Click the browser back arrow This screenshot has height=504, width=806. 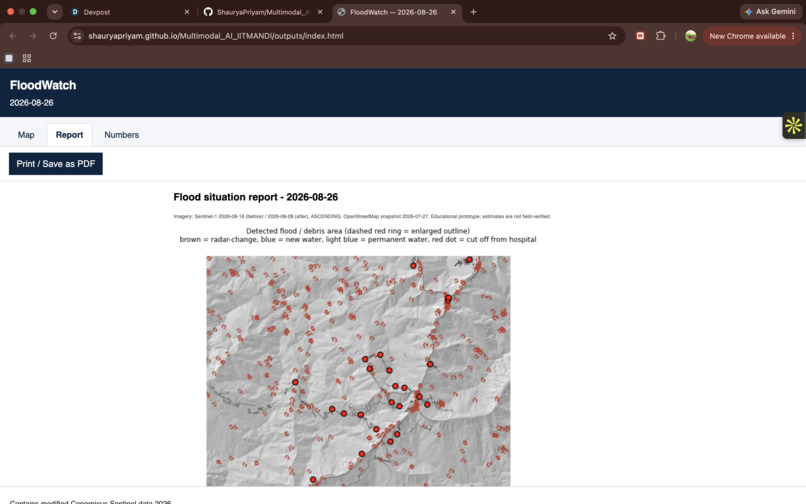coord(13,36)
